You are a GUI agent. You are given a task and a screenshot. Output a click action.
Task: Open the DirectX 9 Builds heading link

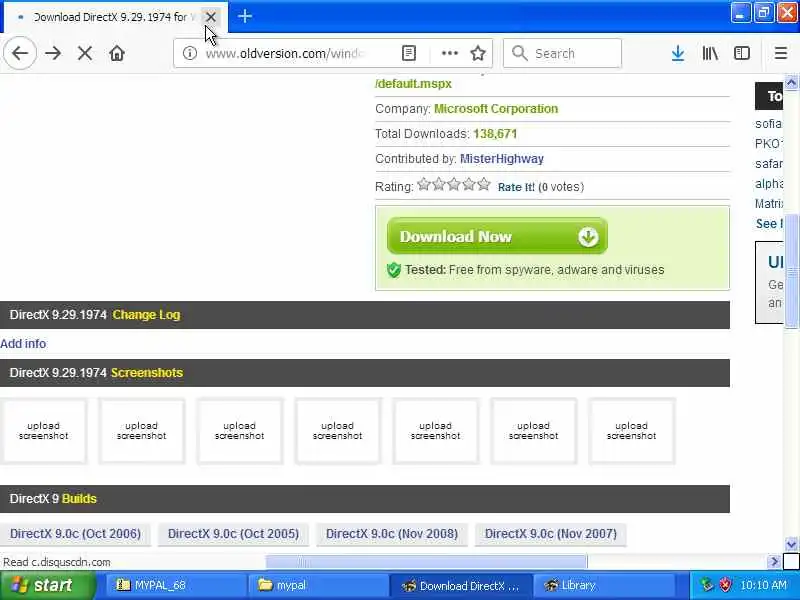(79, 499)
